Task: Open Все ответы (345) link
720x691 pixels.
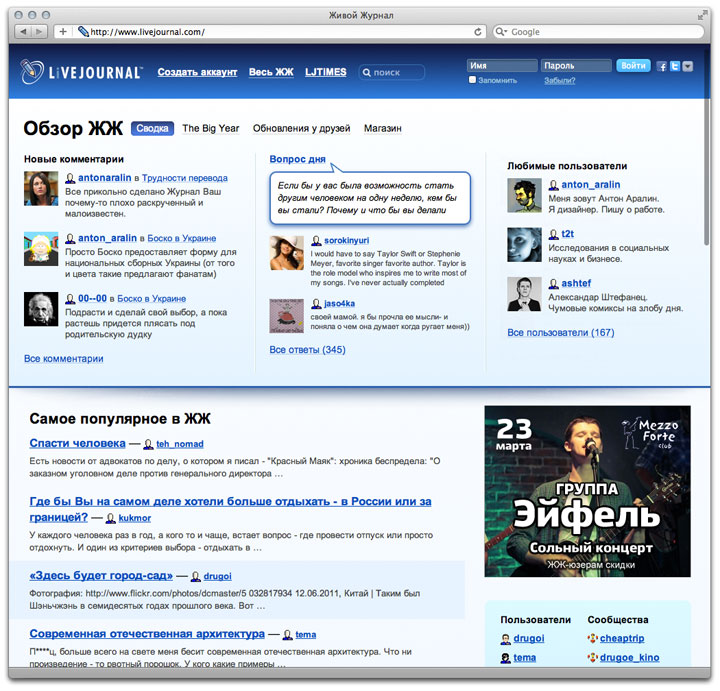Action: 307,350
